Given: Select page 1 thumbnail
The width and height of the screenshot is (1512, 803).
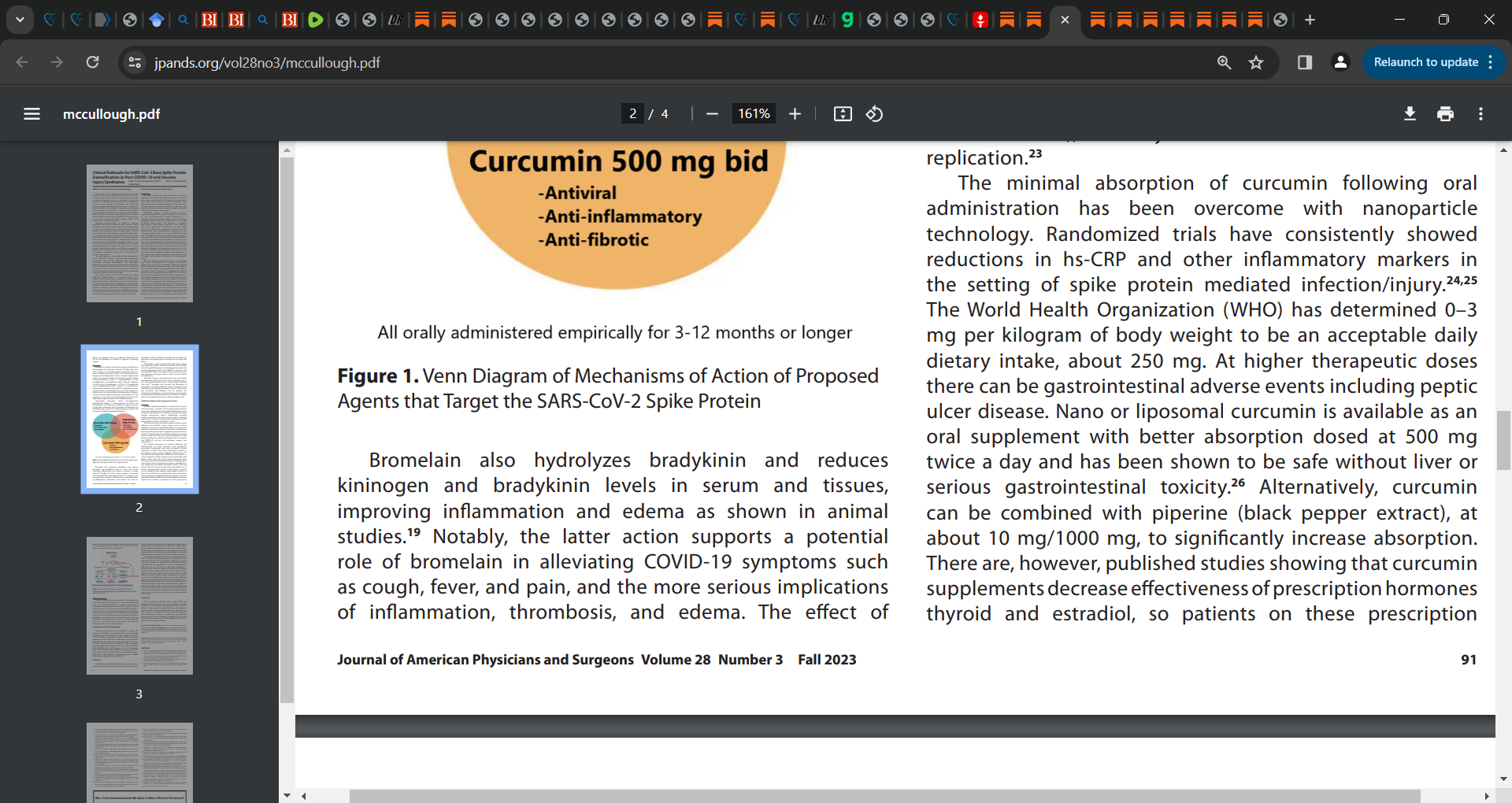Looking at the screenshot, I should pos(139,233).
